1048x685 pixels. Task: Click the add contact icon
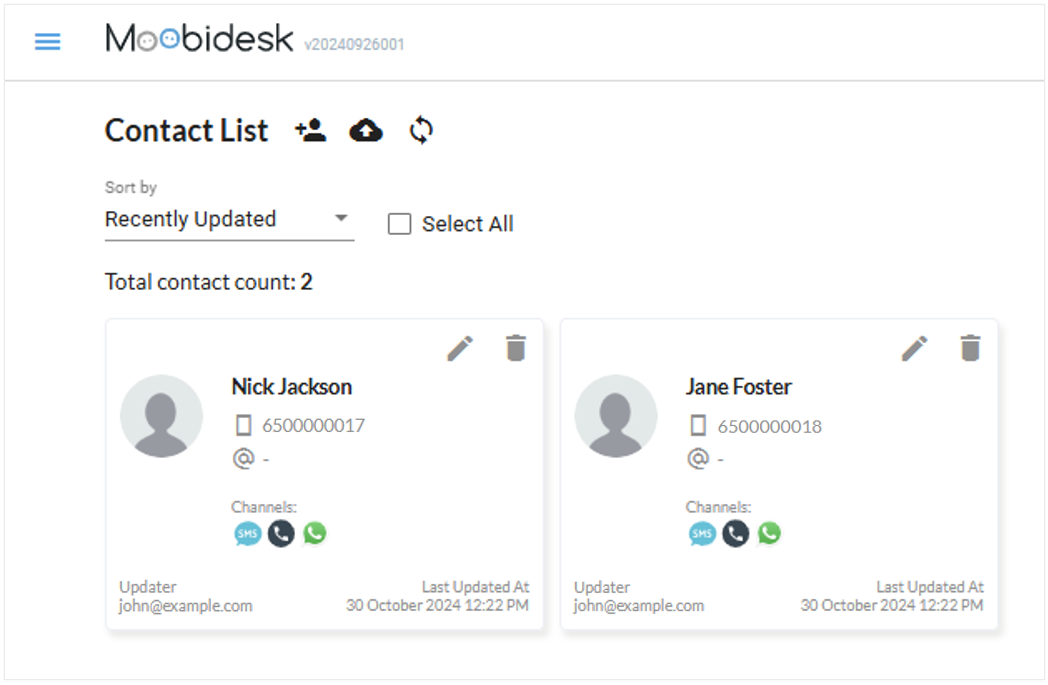point(311,131)
